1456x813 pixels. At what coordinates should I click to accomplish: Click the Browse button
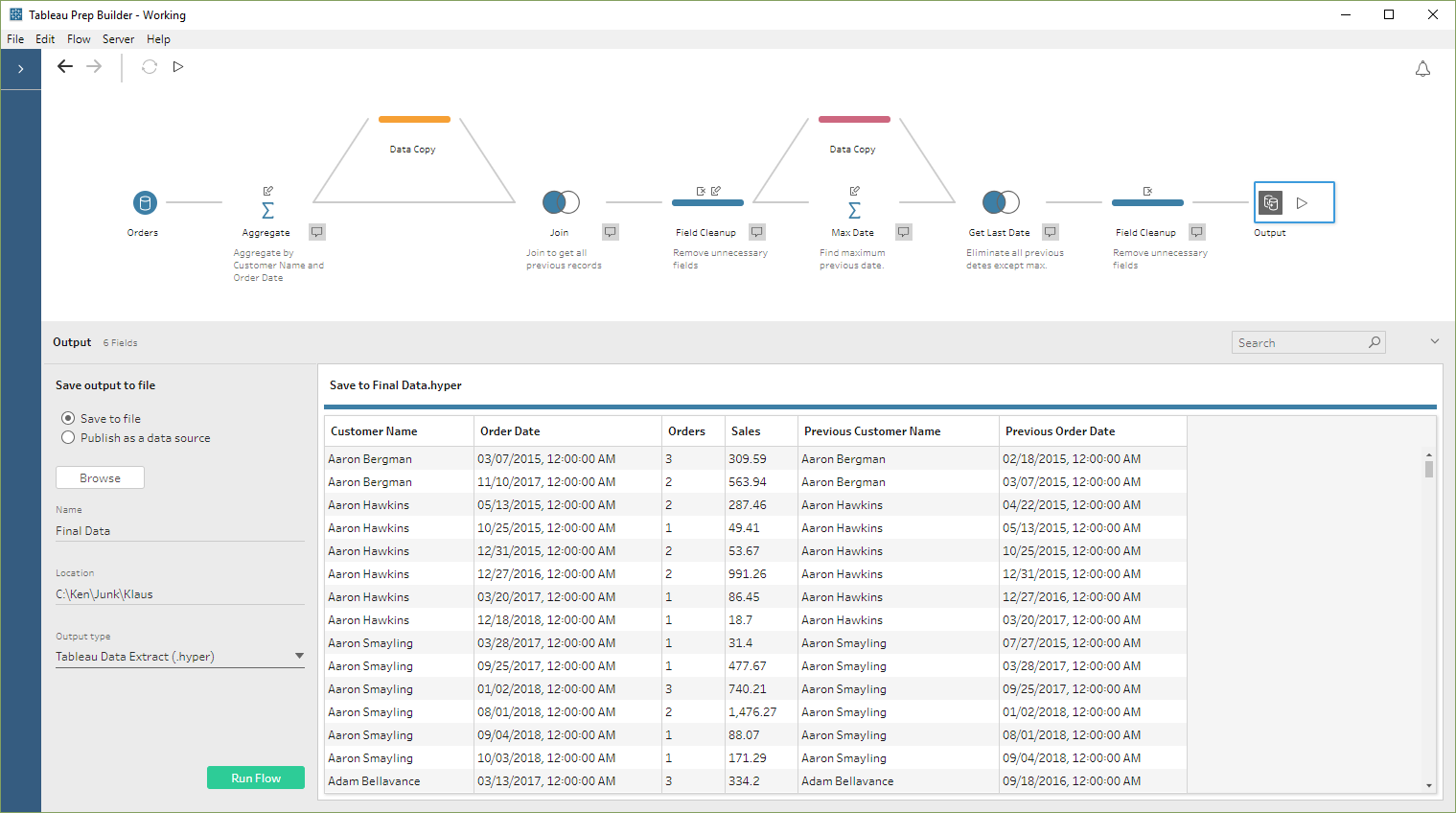coord(100,477)
